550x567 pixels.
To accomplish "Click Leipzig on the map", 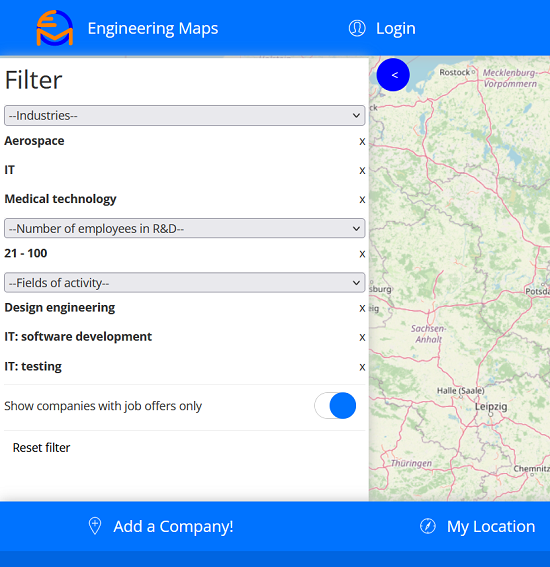I will (491, 406).
